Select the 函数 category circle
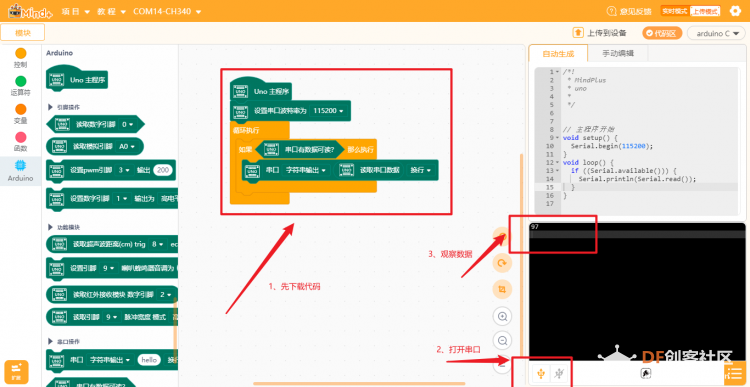 click(21, 137)
